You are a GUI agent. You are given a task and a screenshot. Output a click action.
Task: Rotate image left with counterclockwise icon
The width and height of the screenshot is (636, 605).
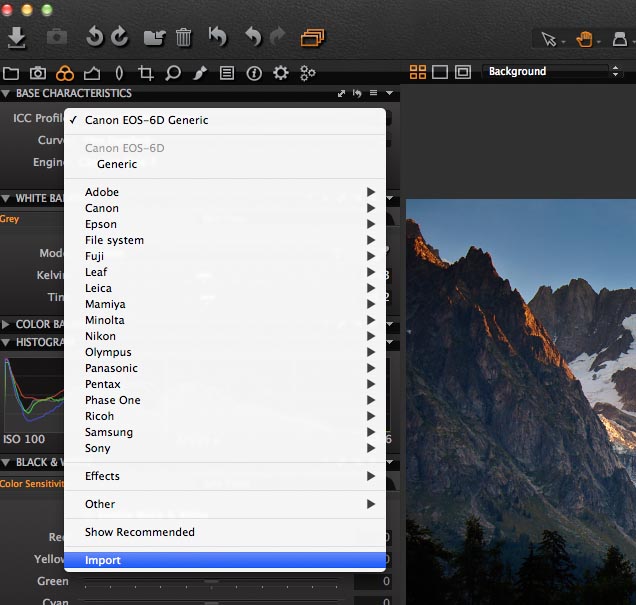(x=95, y=36)
